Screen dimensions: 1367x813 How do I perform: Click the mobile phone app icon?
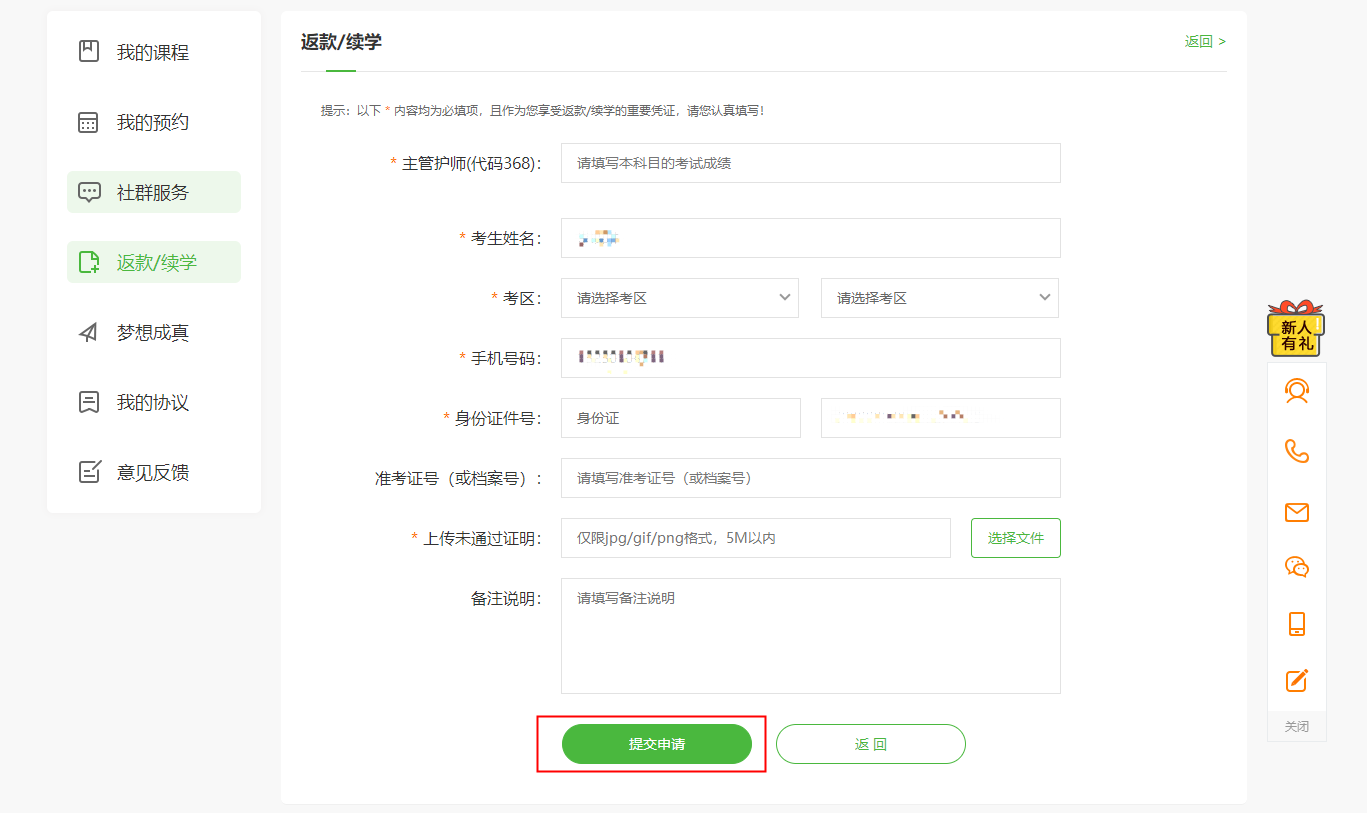[x=1296, y=624]
